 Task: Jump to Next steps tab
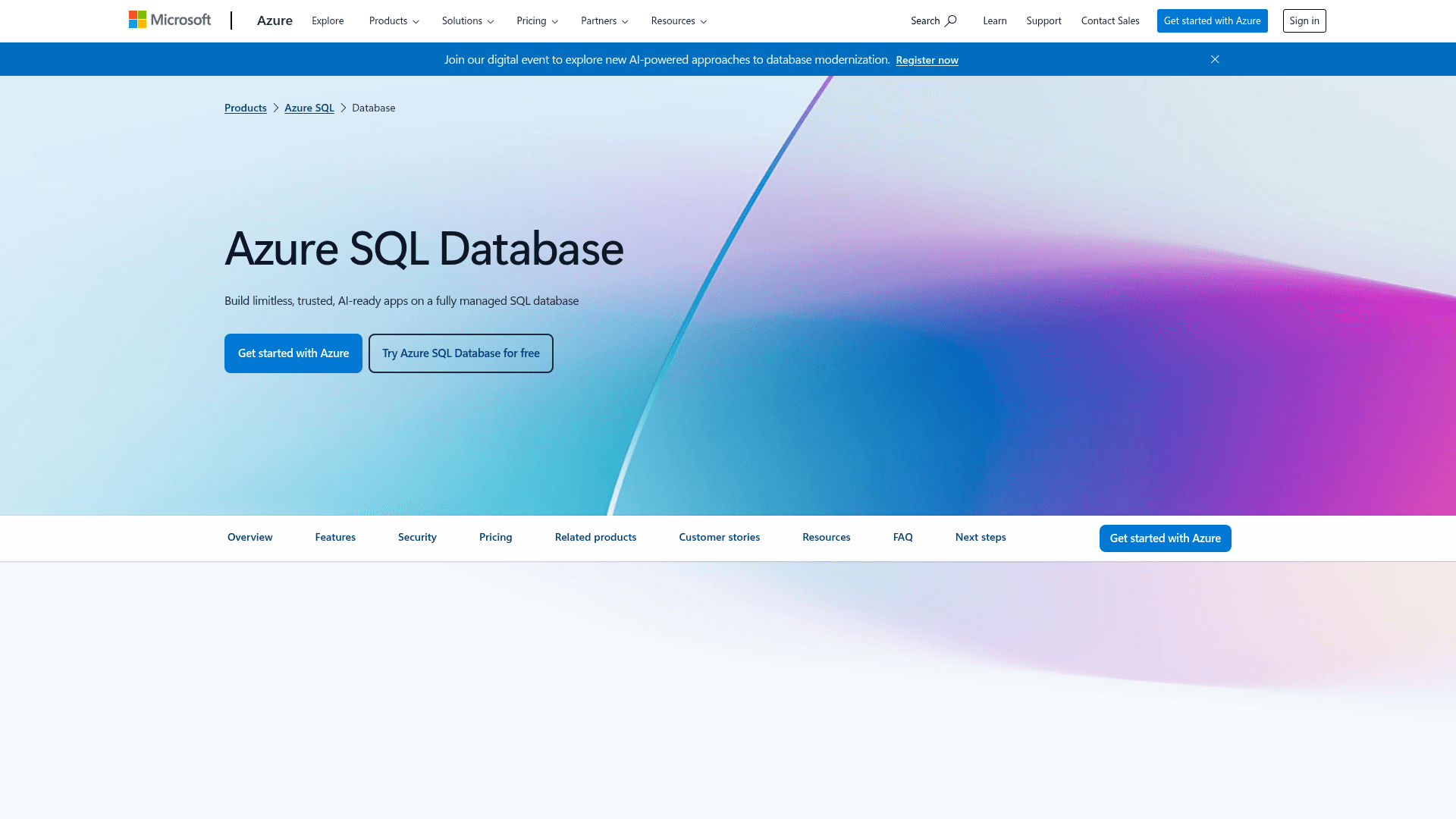981,537
